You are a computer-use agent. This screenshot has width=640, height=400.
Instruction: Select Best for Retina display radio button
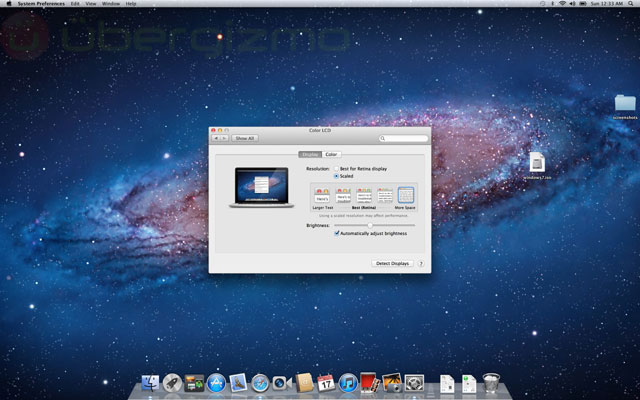(337, 169)
